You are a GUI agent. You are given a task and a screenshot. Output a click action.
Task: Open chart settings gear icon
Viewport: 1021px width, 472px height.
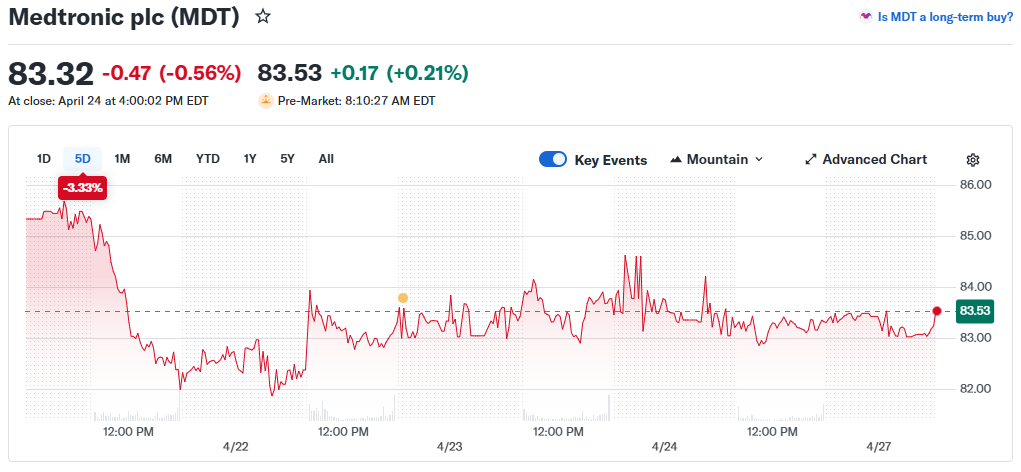973,160
